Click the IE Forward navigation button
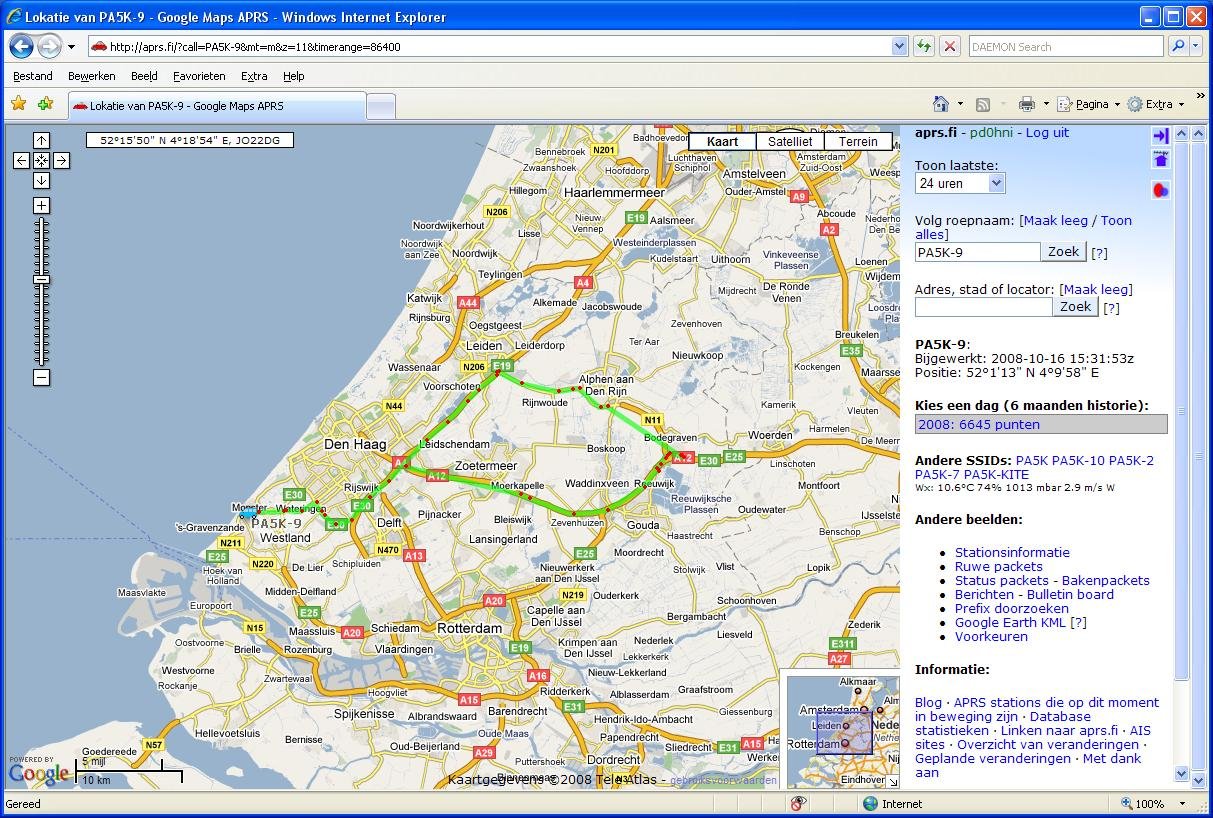The height and width of the screenshot is (818, 1213). coord(49,46)
